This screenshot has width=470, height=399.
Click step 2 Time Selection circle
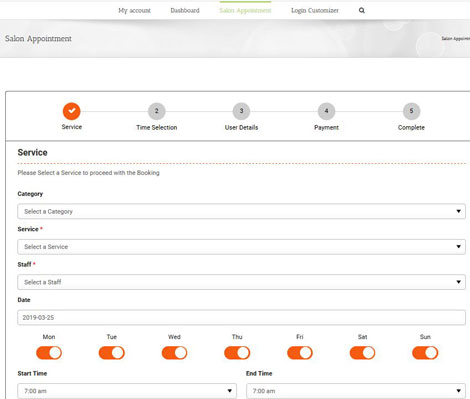pyautogui.click(x=156, y=111)
